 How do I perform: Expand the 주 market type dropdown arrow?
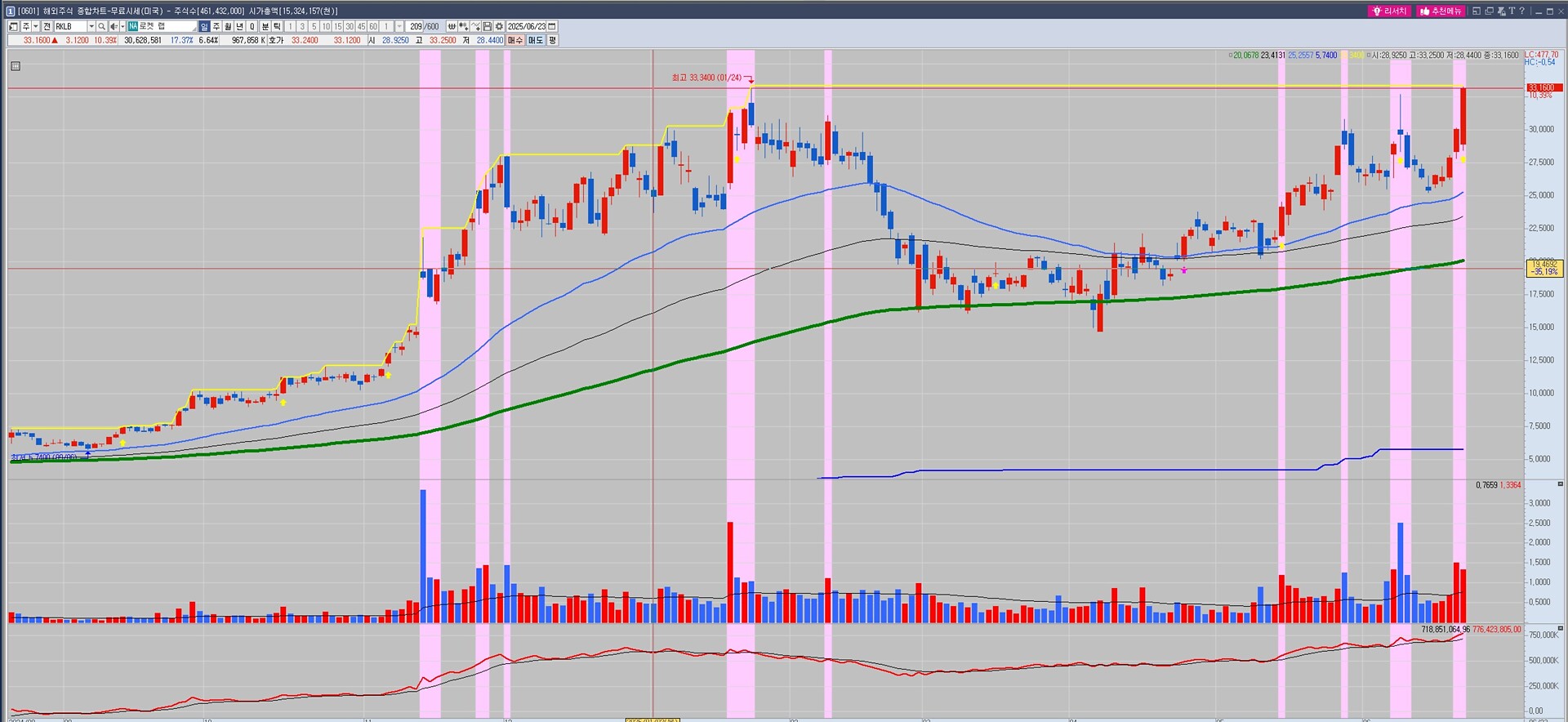pos(36,26)
